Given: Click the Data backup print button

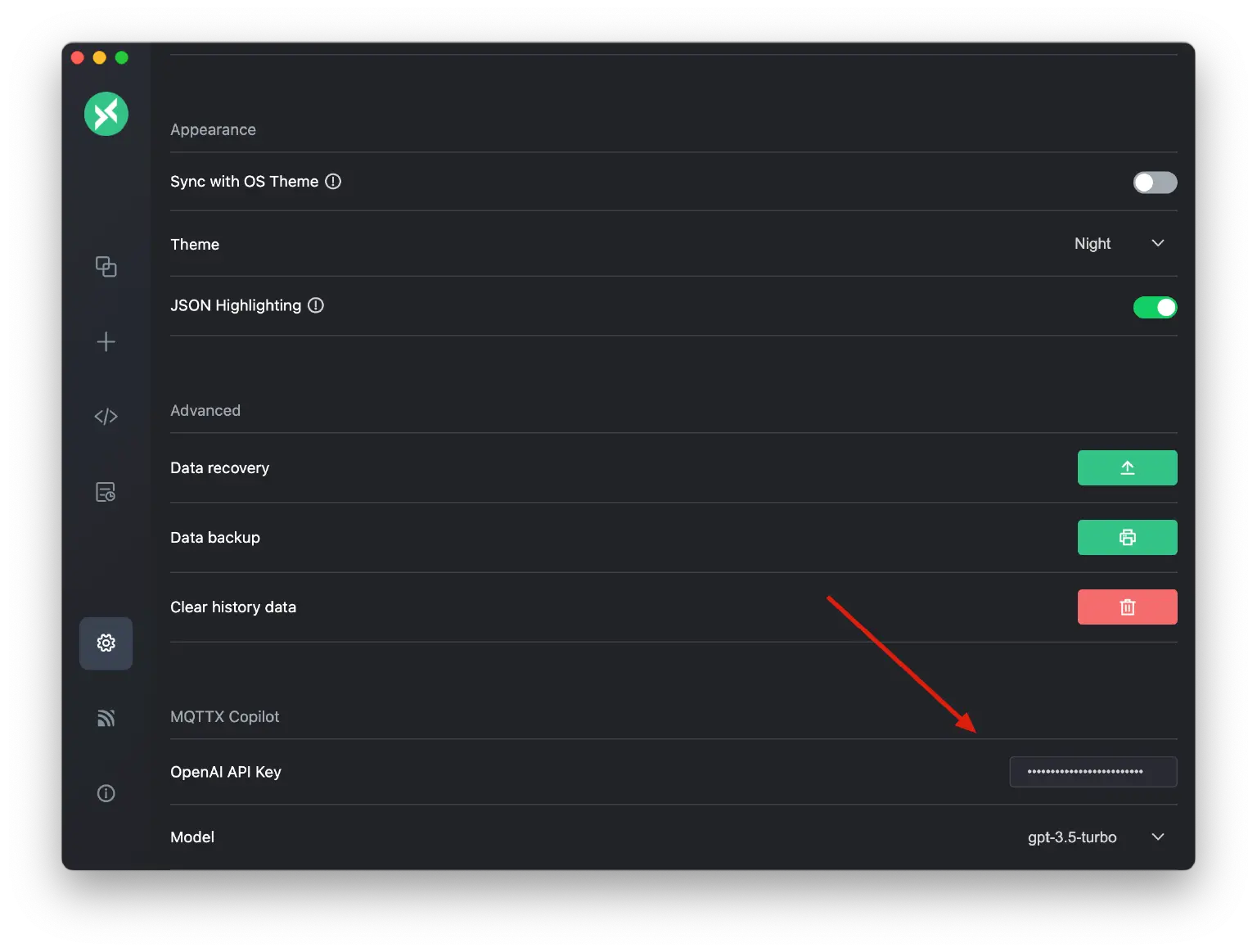Looking at the screenshot, I should click(1127, 538).
